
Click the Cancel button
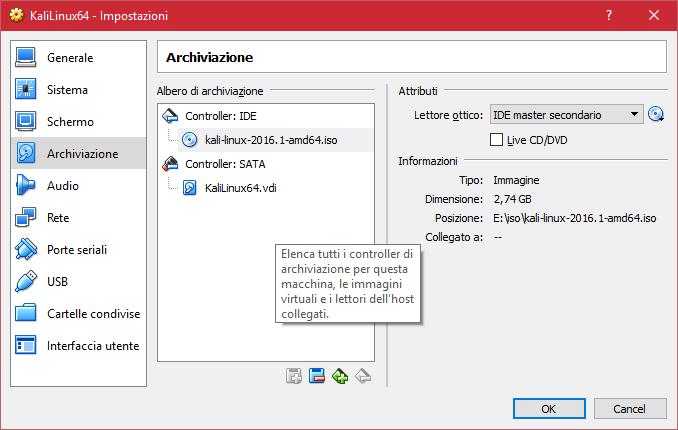(x=630, y=409)
